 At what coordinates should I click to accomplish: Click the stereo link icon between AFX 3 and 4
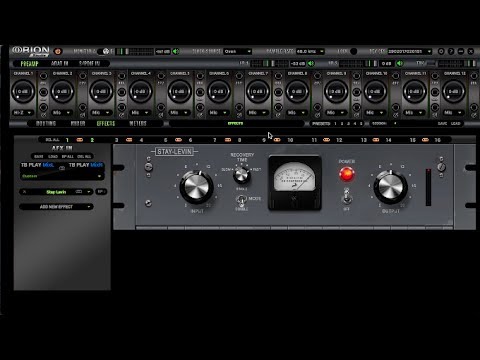[129, 140]
